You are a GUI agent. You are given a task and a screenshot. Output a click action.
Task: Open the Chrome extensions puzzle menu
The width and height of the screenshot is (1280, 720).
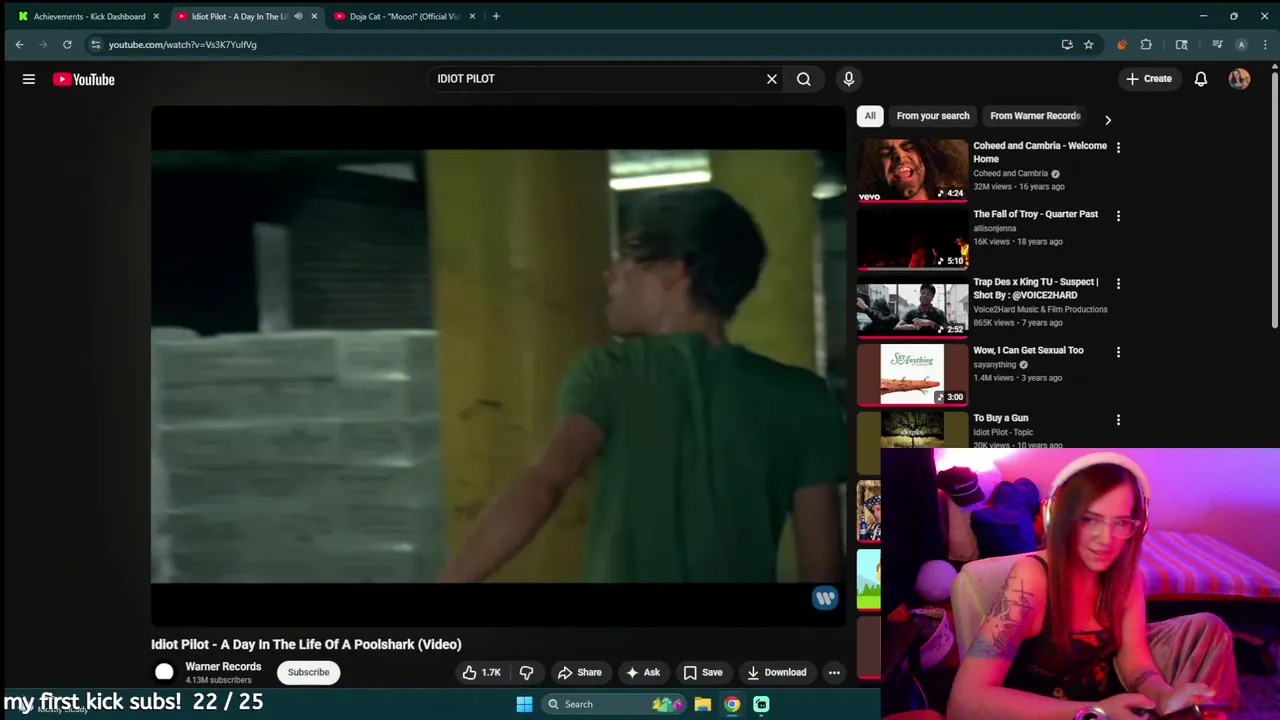point(1146,44)
